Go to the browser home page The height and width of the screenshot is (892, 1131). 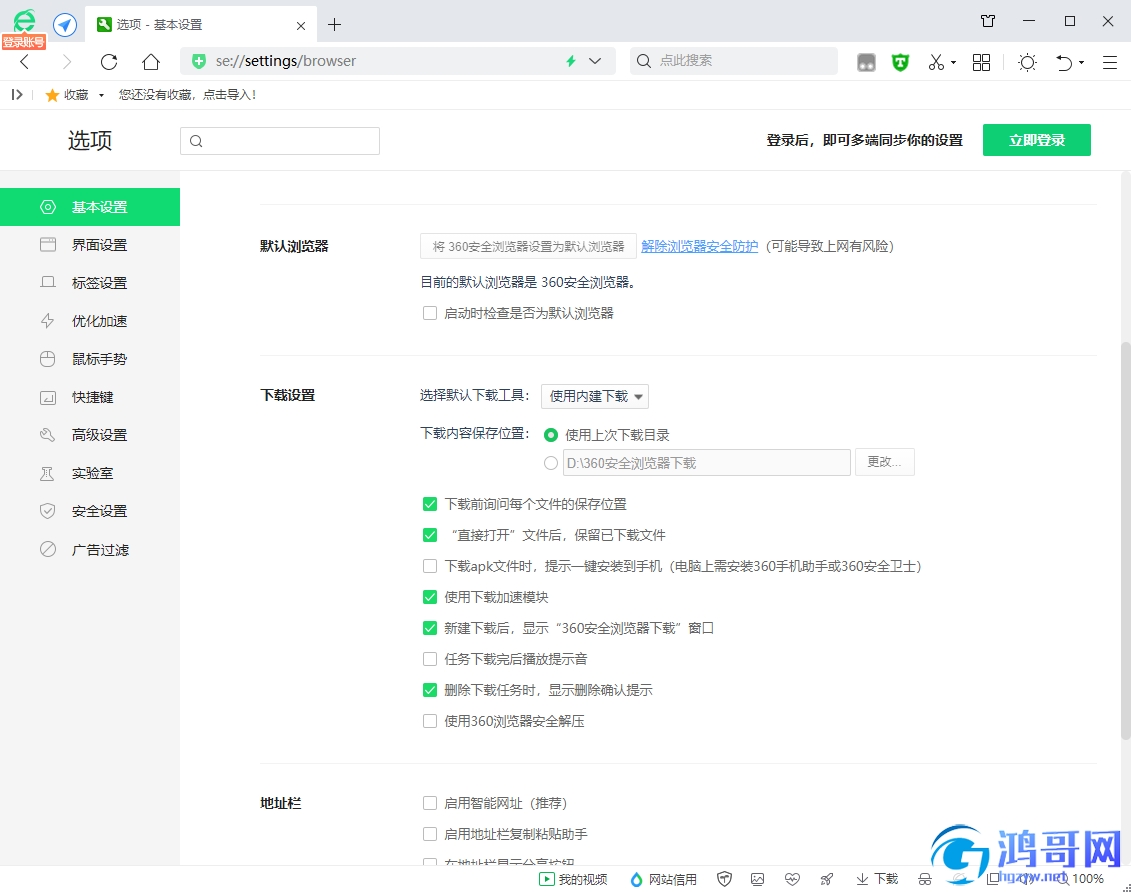151,62
